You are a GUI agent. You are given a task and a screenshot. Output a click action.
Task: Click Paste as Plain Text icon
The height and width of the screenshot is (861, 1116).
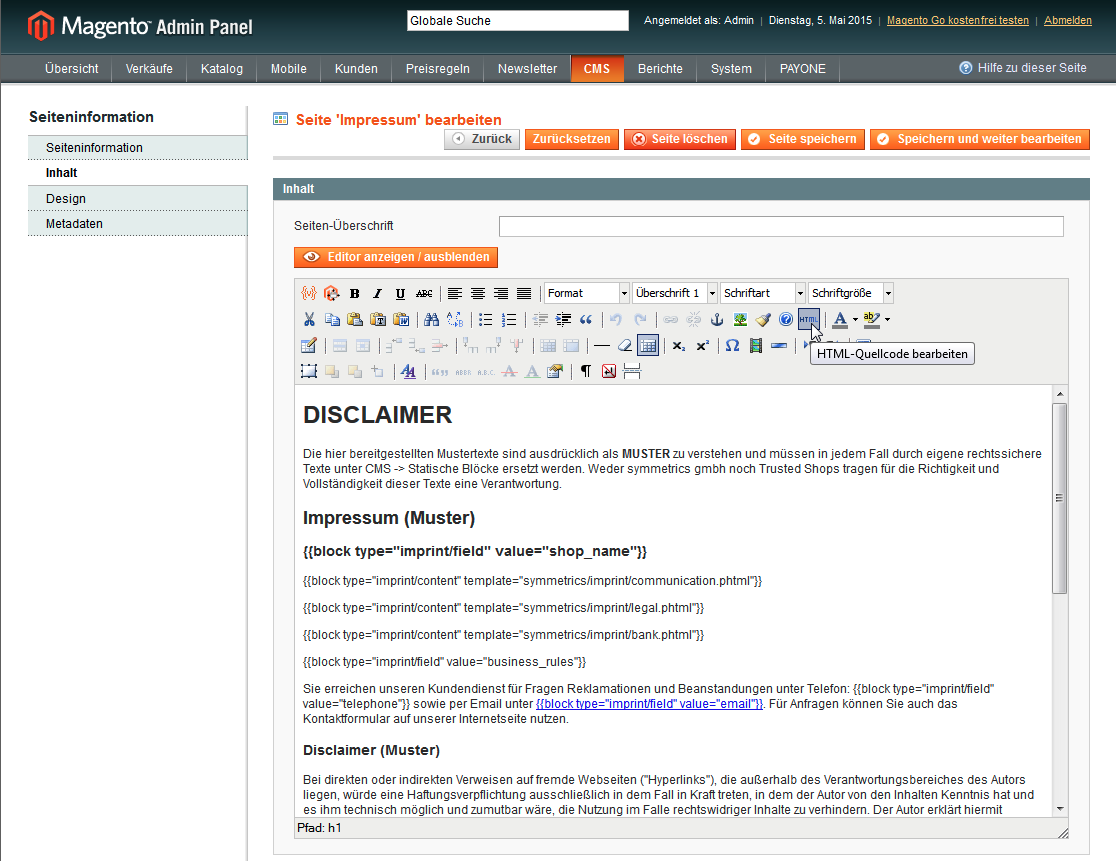point(378,319)
